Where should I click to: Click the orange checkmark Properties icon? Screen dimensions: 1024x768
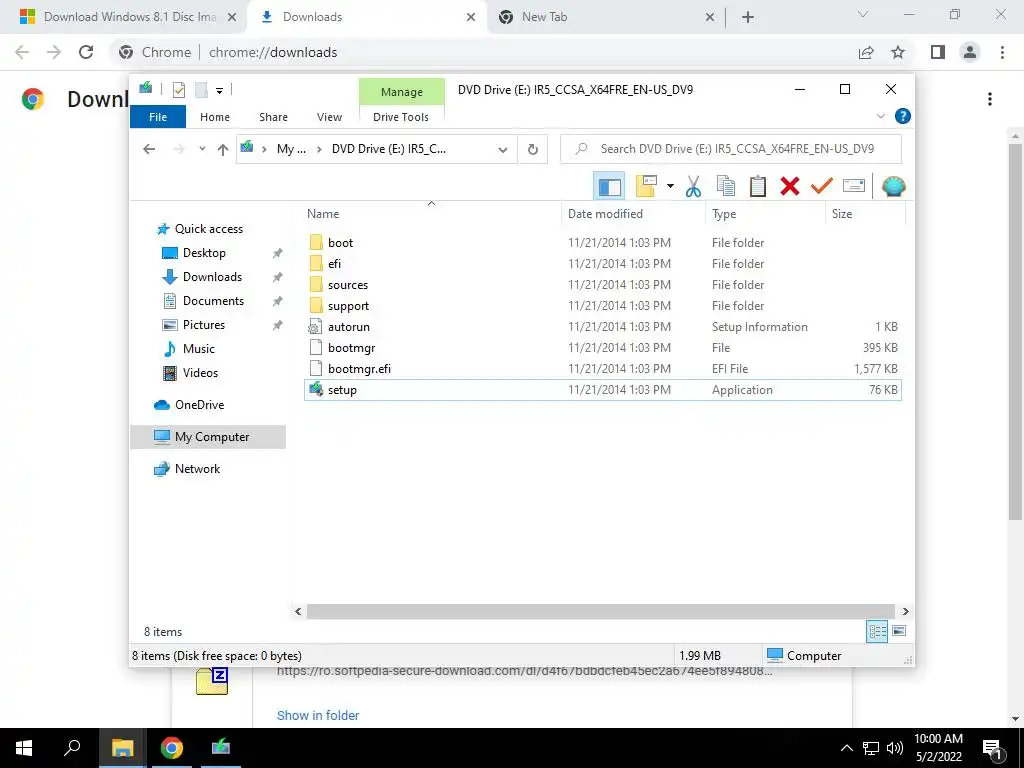pyautogui.click(x=822, y=187)
